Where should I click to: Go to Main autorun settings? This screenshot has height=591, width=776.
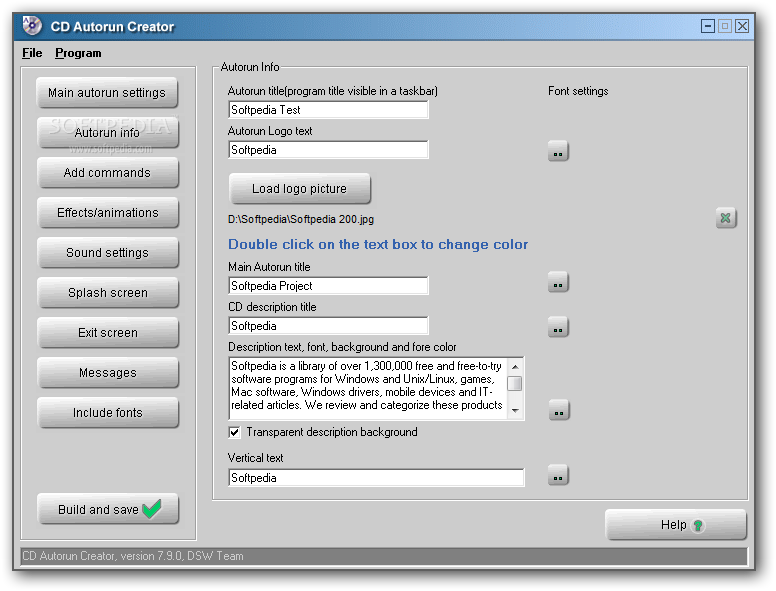(x=107, y=93)
